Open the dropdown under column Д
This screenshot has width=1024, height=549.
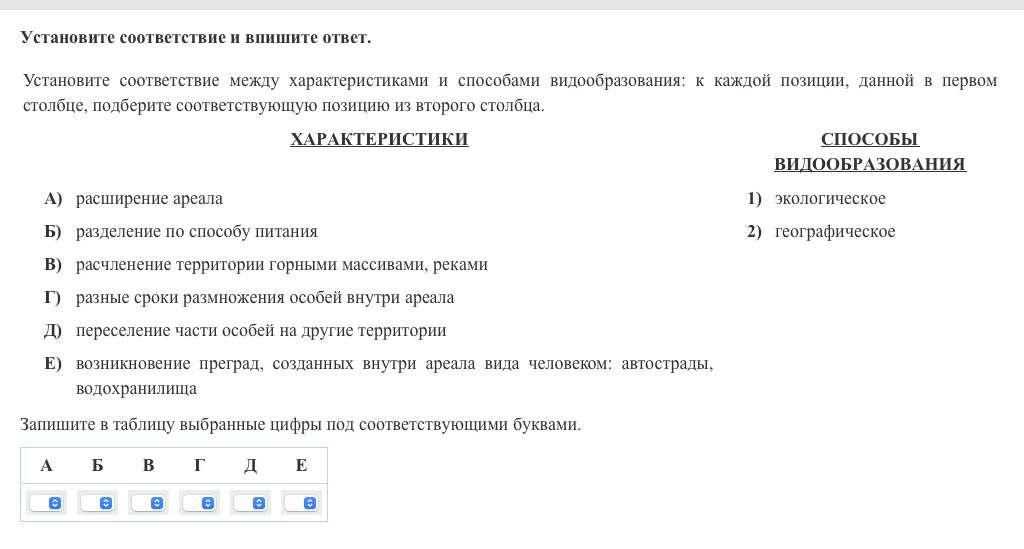pos(250,503)
